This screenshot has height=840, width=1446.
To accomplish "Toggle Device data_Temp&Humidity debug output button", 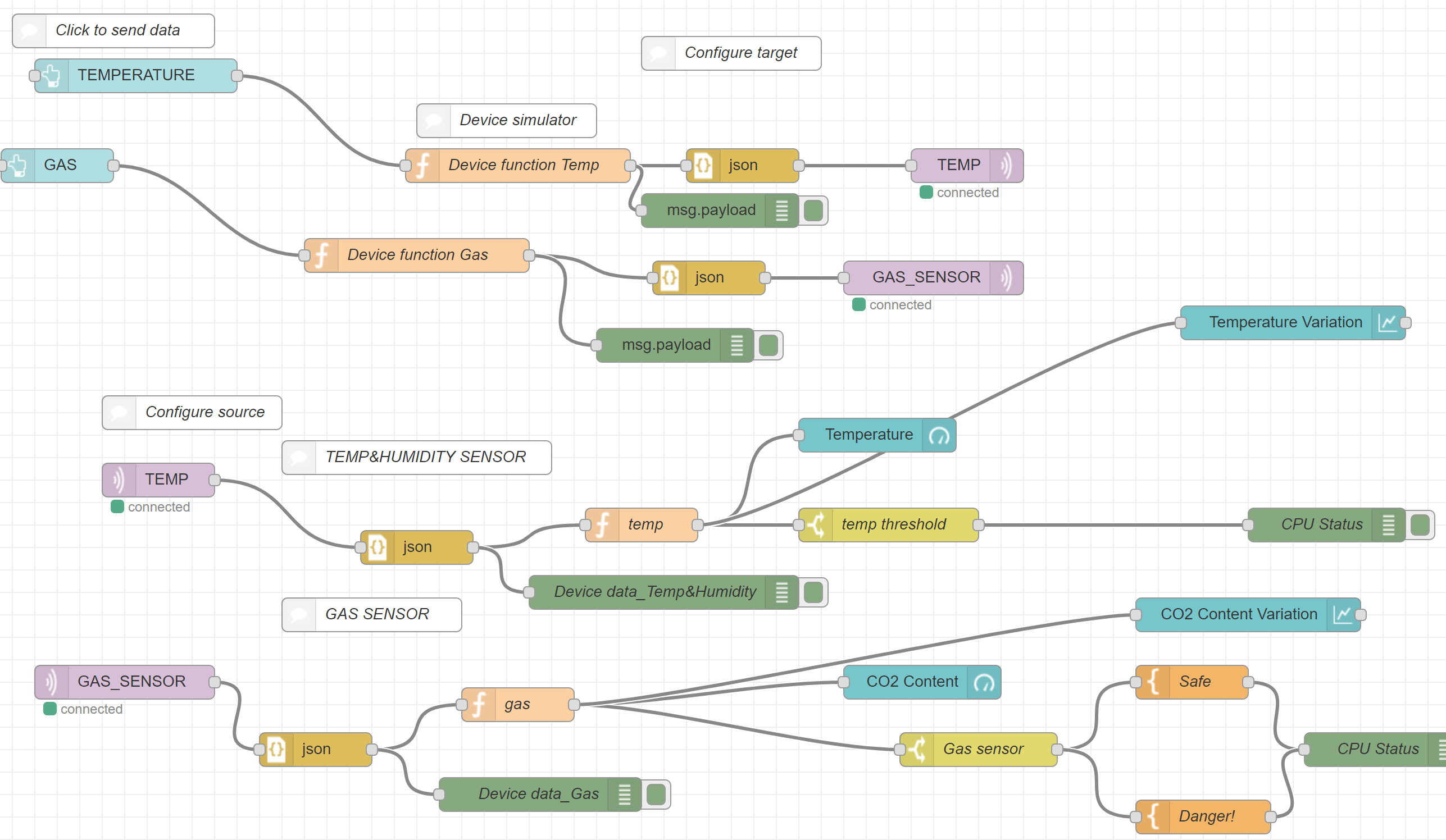I will click(x=813, y=592).
